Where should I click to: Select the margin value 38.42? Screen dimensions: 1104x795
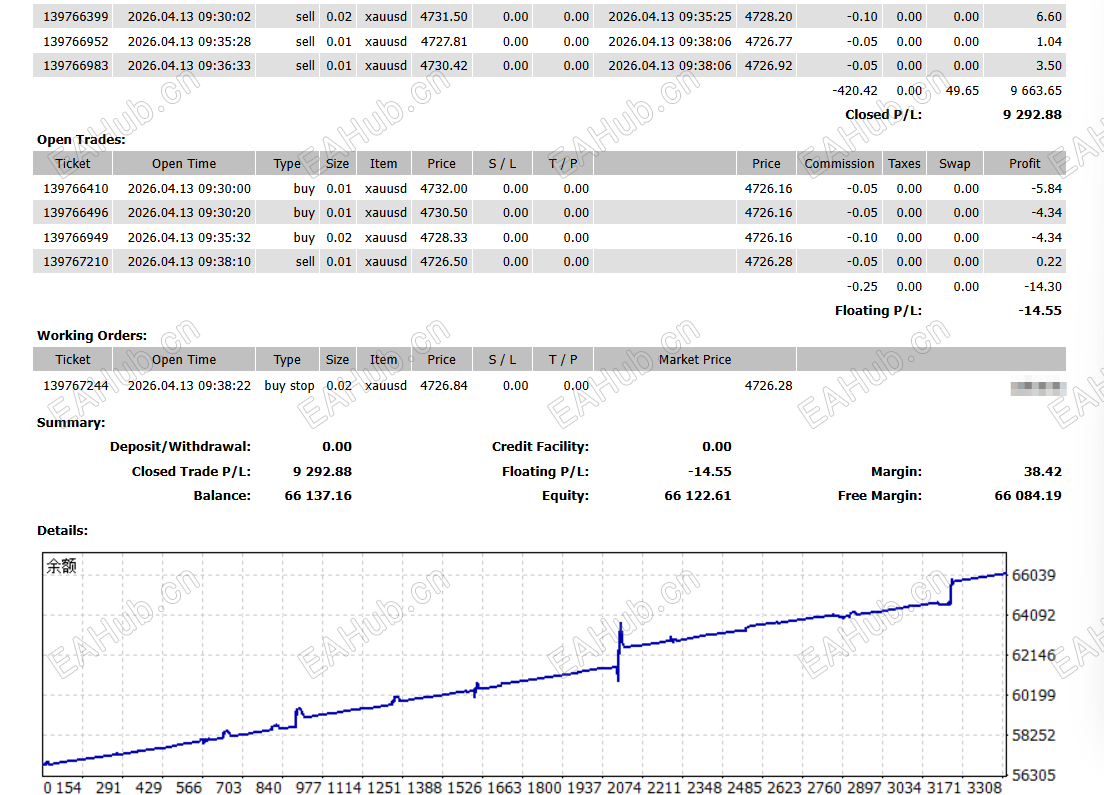[1043, 471]
